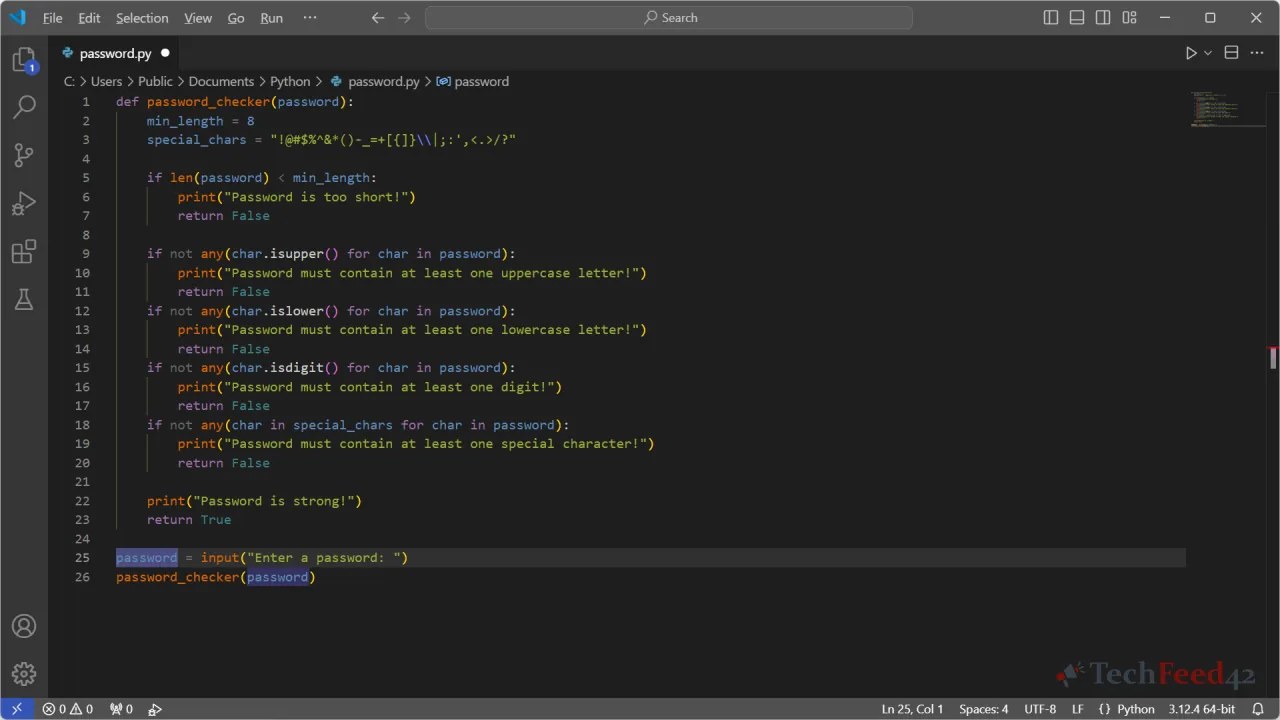Click min_length on line 2

point(185,121)
